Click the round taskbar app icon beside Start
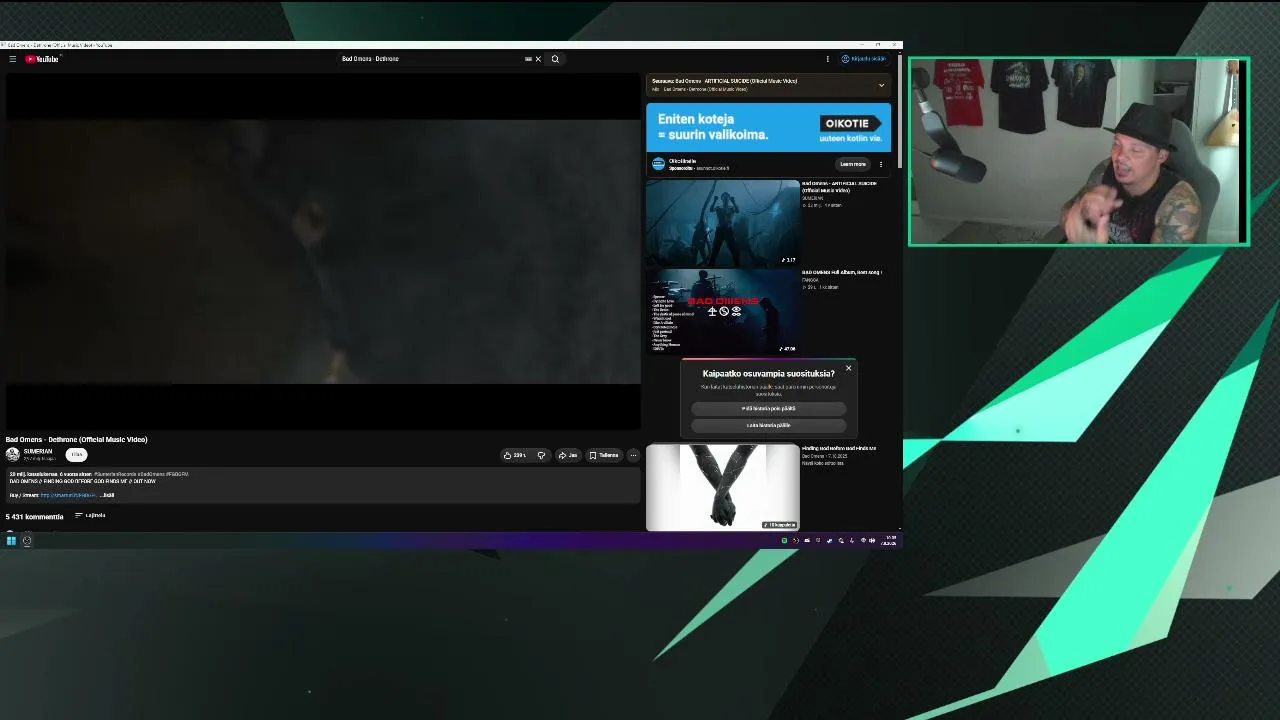This screenshot has height=720, width=1280. tap(27, 541)
